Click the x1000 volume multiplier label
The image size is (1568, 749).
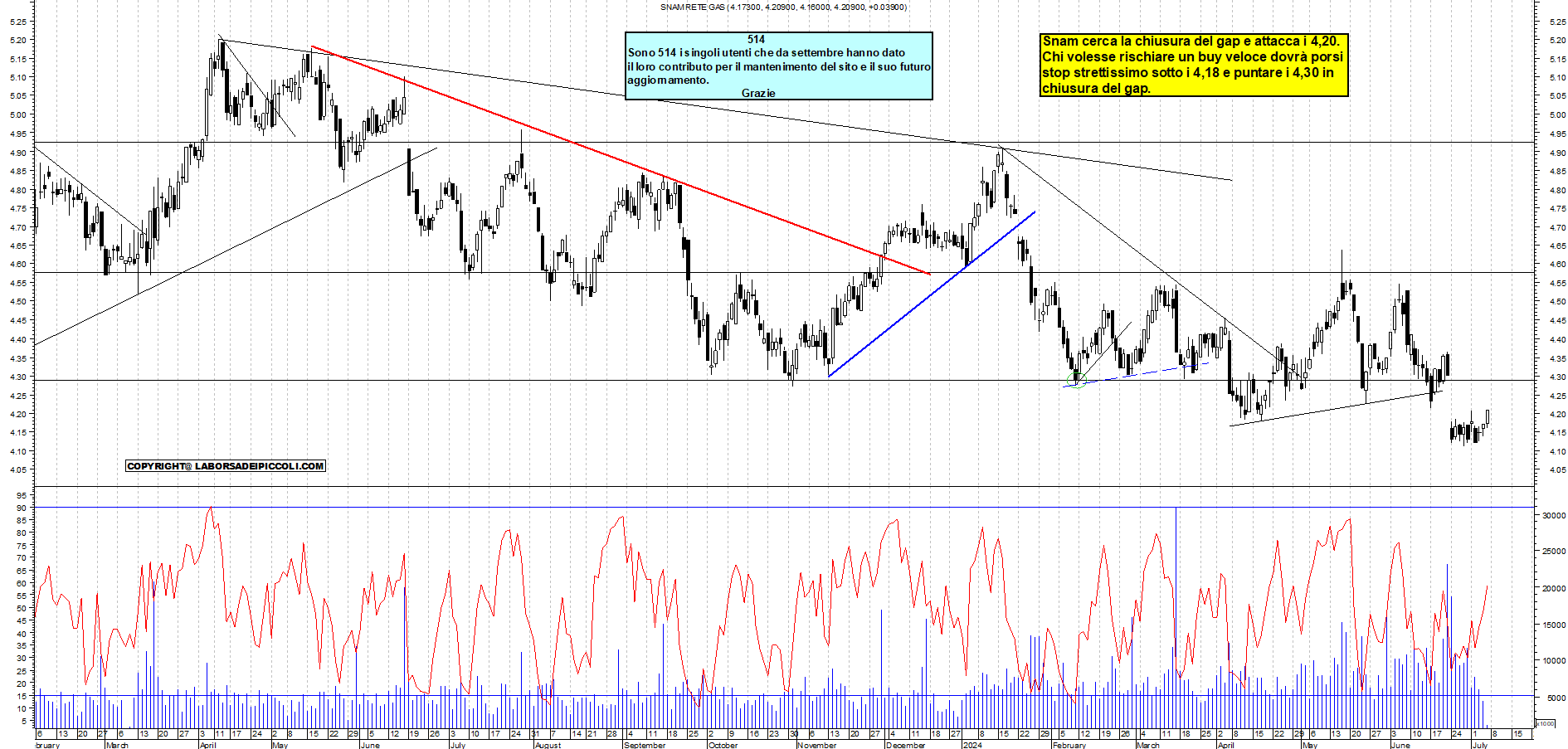coord(1546,723)
